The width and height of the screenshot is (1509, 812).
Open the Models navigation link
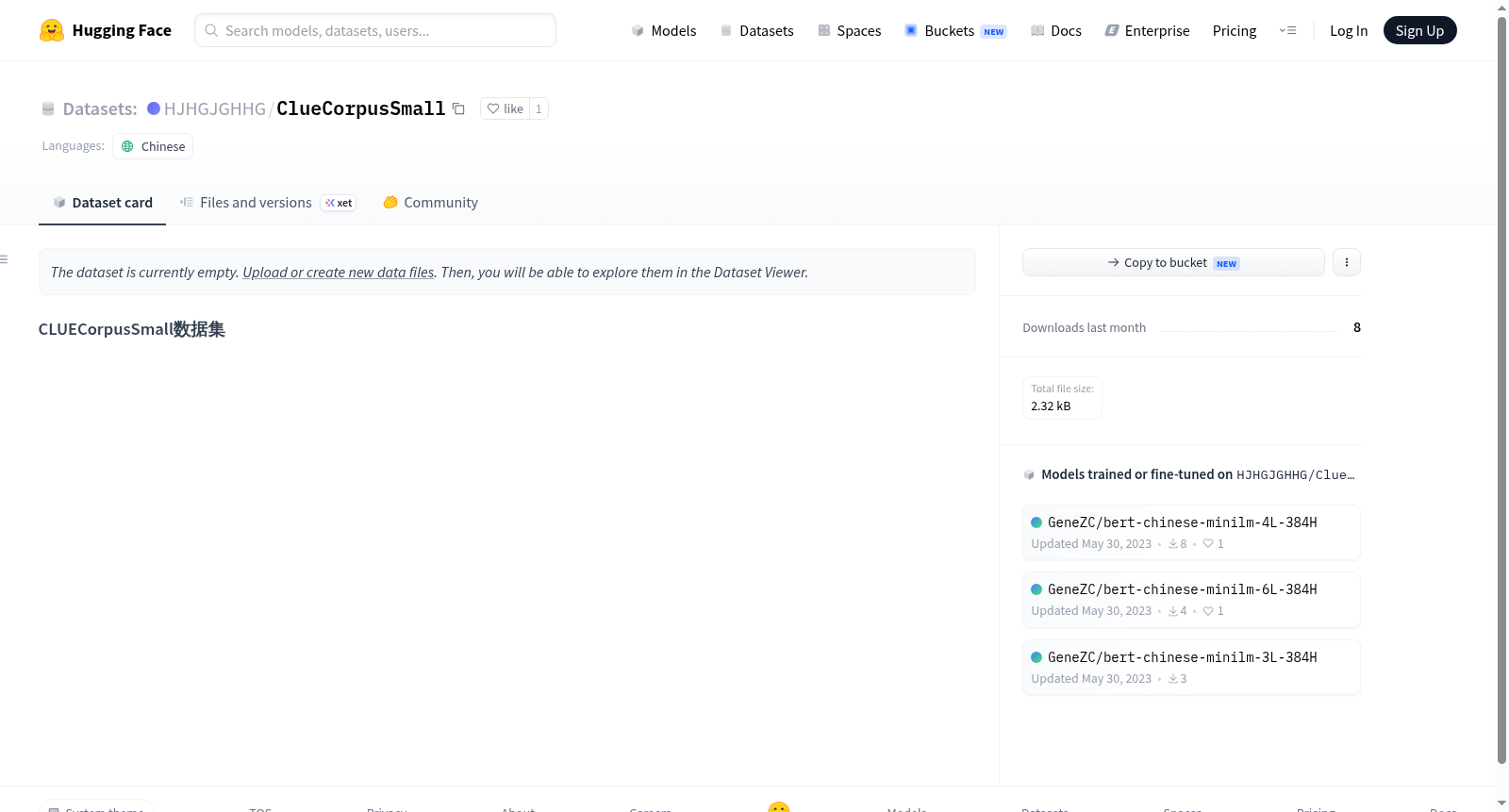(x=664, y=30)
